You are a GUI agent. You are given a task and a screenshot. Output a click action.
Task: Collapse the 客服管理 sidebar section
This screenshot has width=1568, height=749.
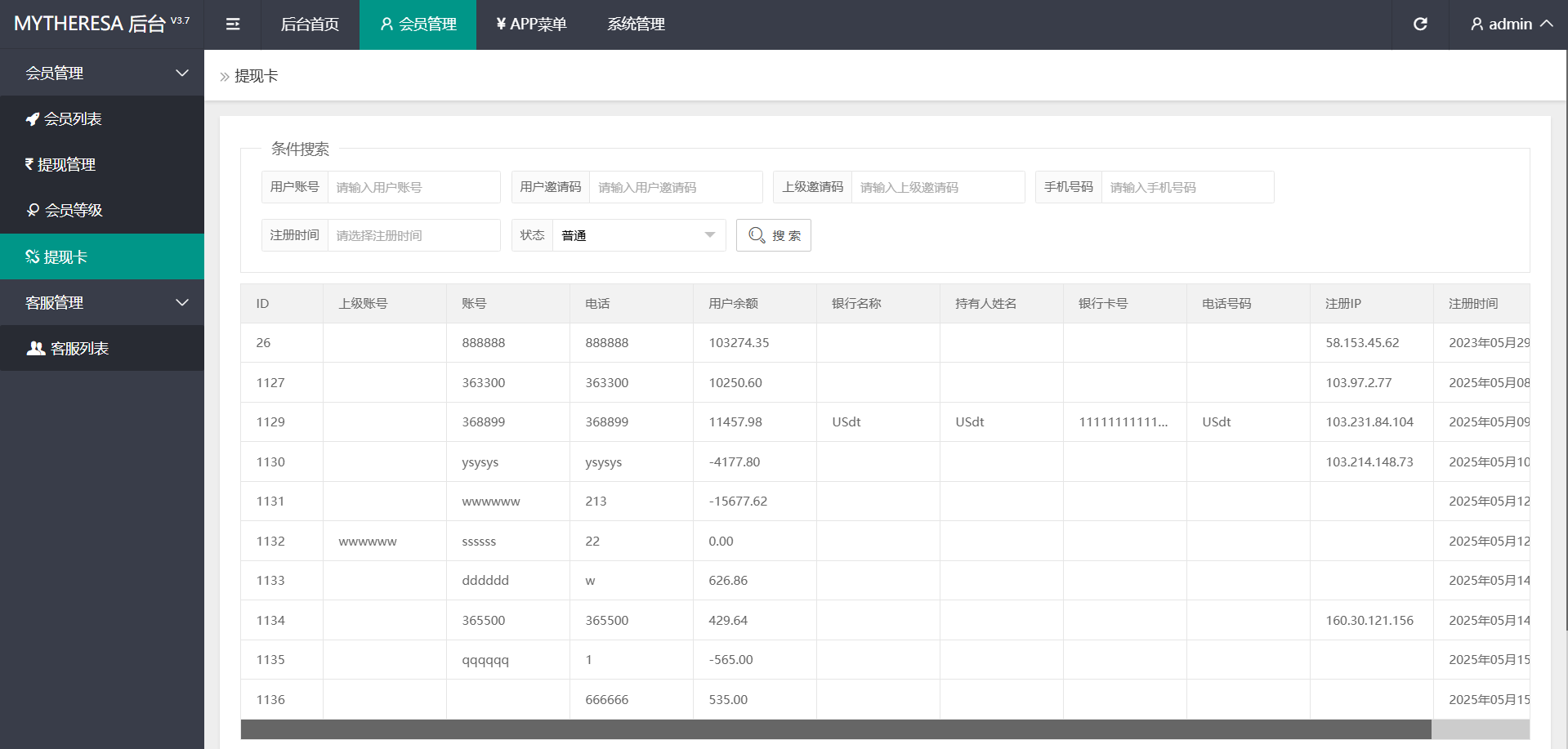click(x=181, y=302)
